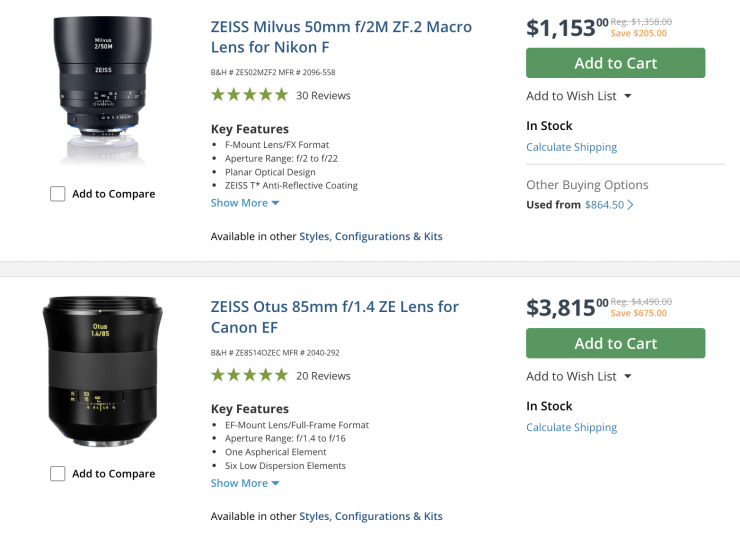This screenshot has height=537, width=740.
Task: Open Add to Wish List dropdown for Otus
Action: (579, 376)
